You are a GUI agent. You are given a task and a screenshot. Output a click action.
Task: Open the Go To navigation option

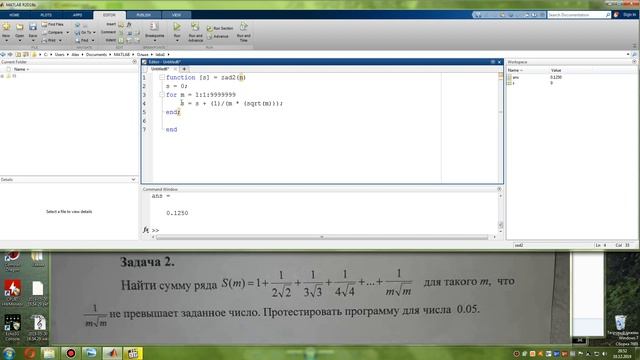[x=84, y=32]
